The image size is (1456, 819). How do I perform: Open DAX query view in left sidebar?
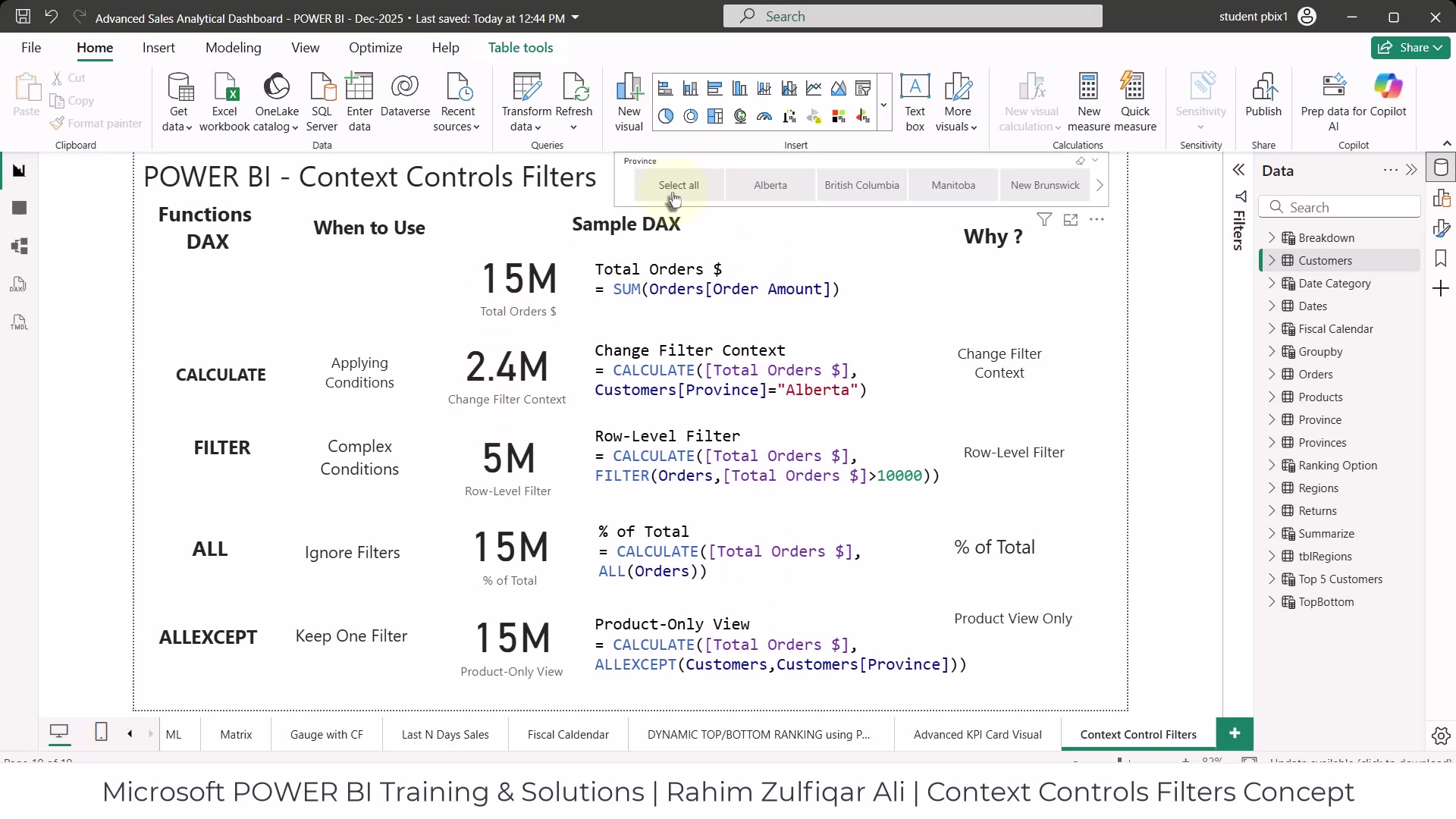pos(20,284)
